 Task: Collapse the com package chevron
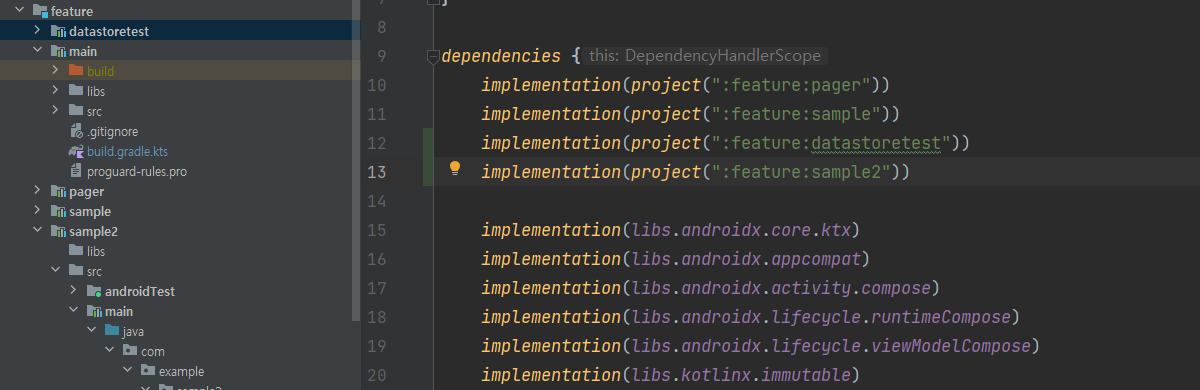110,351
